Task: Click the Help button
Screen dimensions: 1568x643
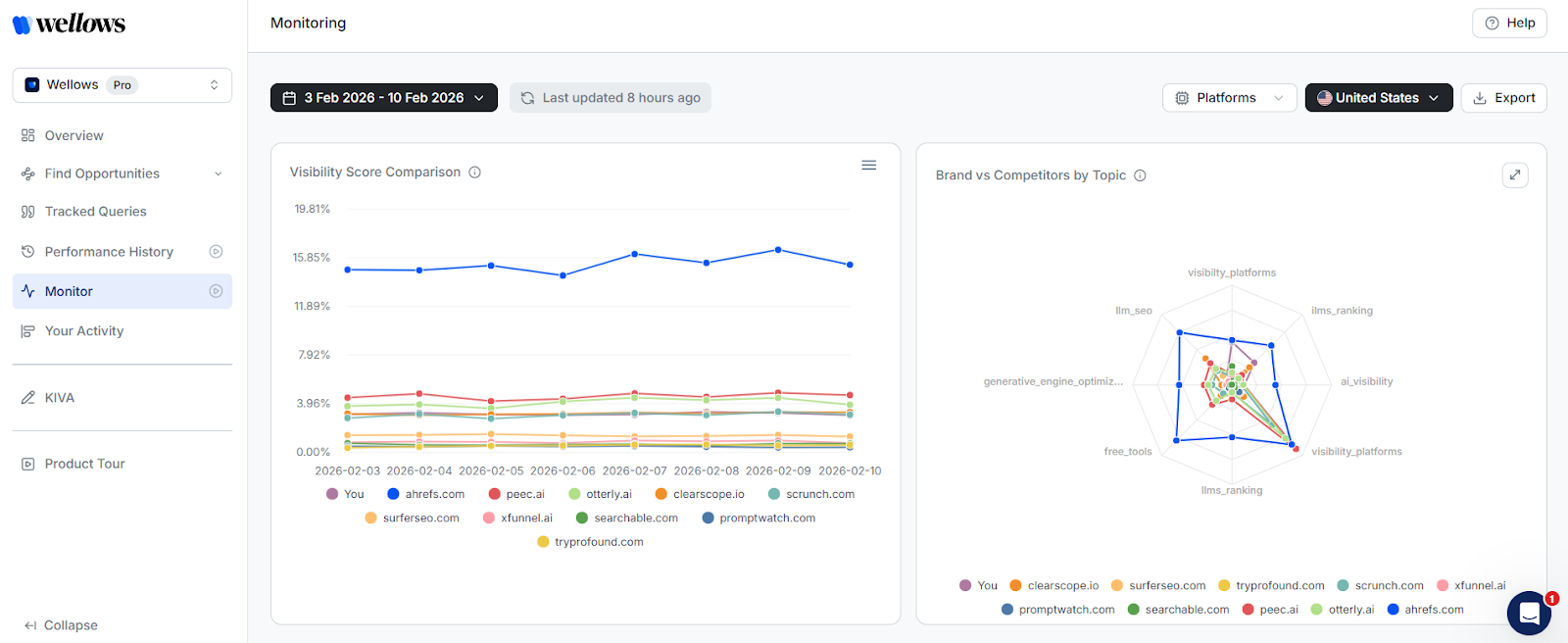Action: point(1509,24)
